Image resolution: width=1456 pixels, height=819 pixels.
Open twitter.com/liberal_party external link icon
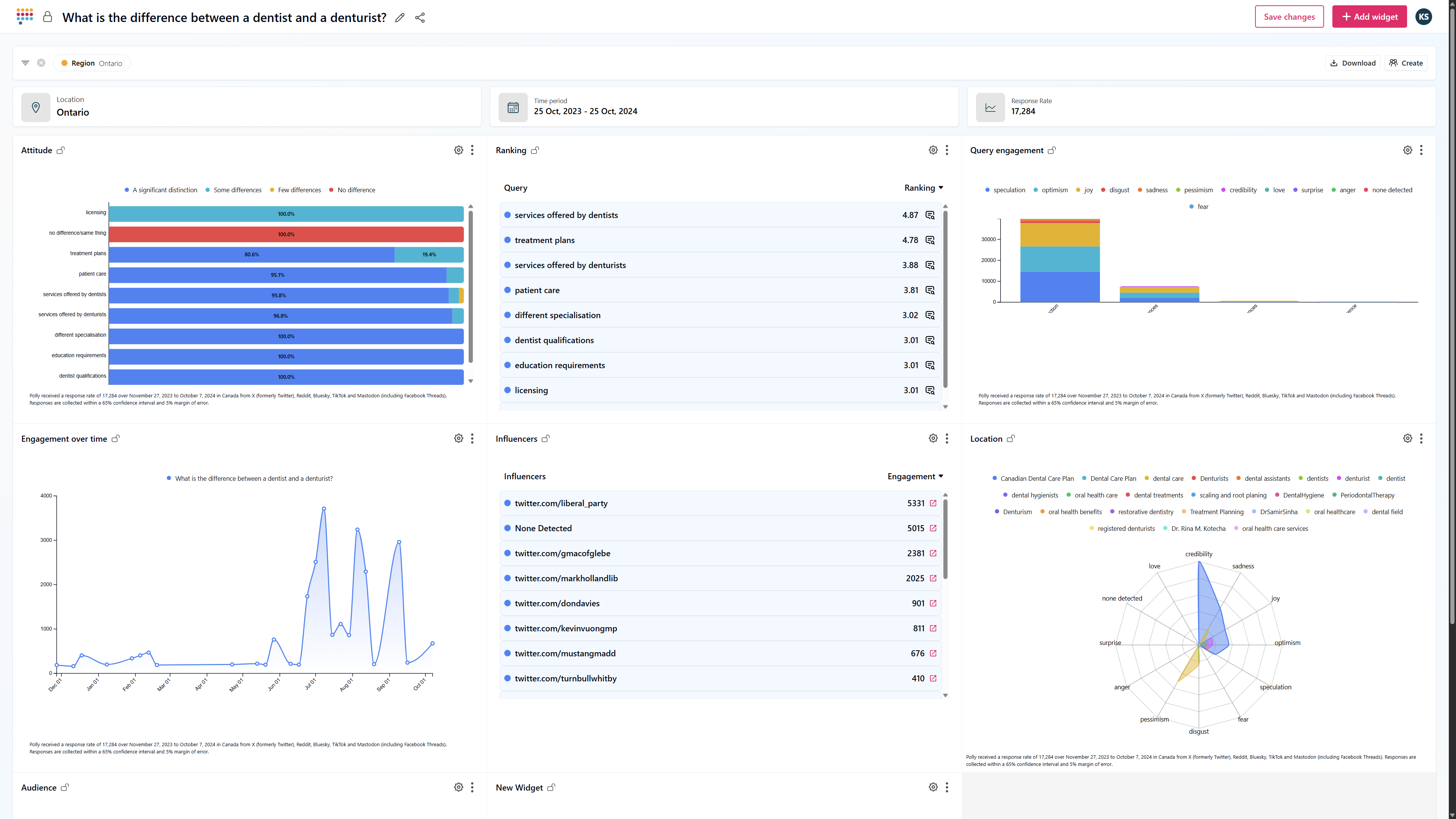point(933,503)
